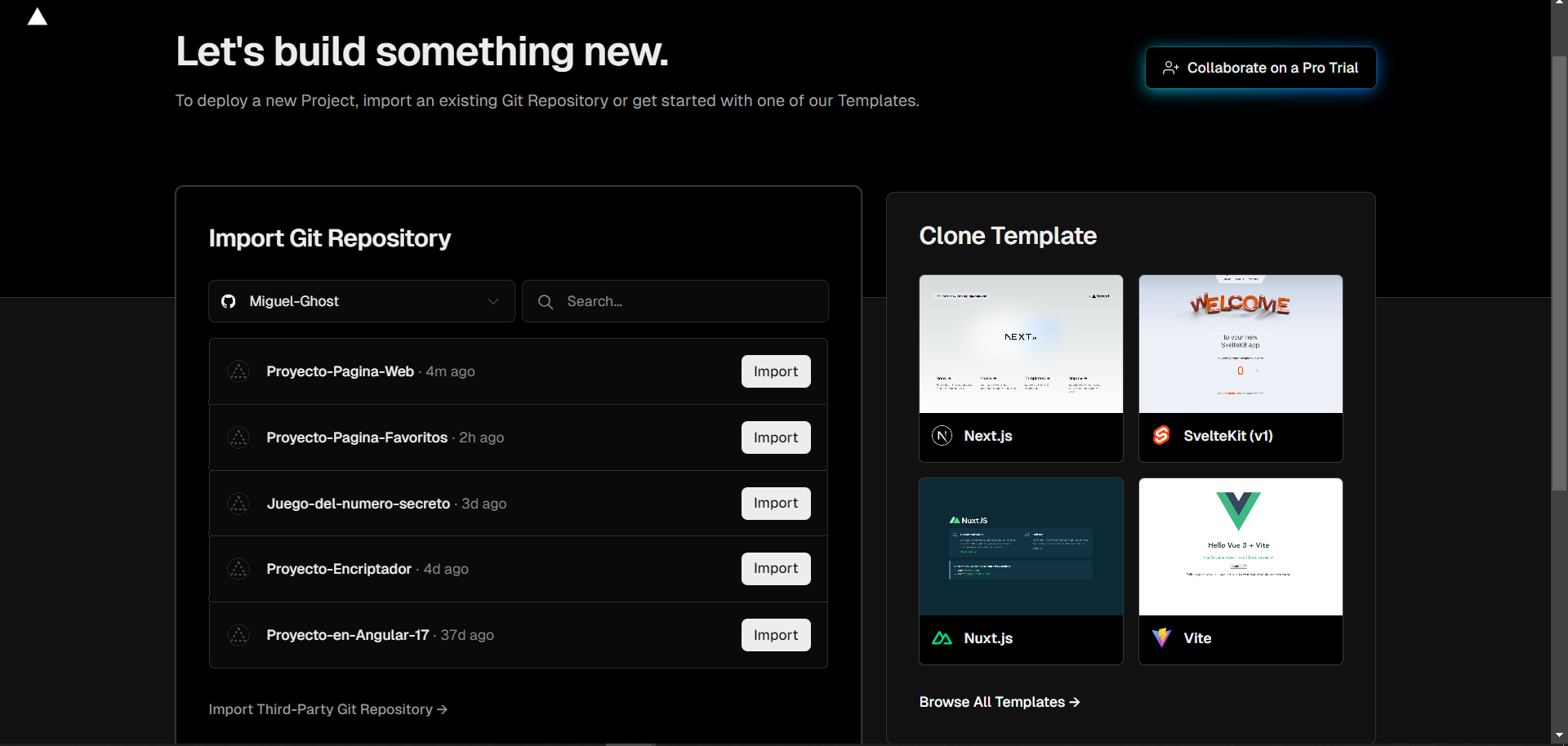This screenshot has height=746, width=1568.
Task: Select the SvelteKit template preview thumbnail
Action: [1241, 344]
